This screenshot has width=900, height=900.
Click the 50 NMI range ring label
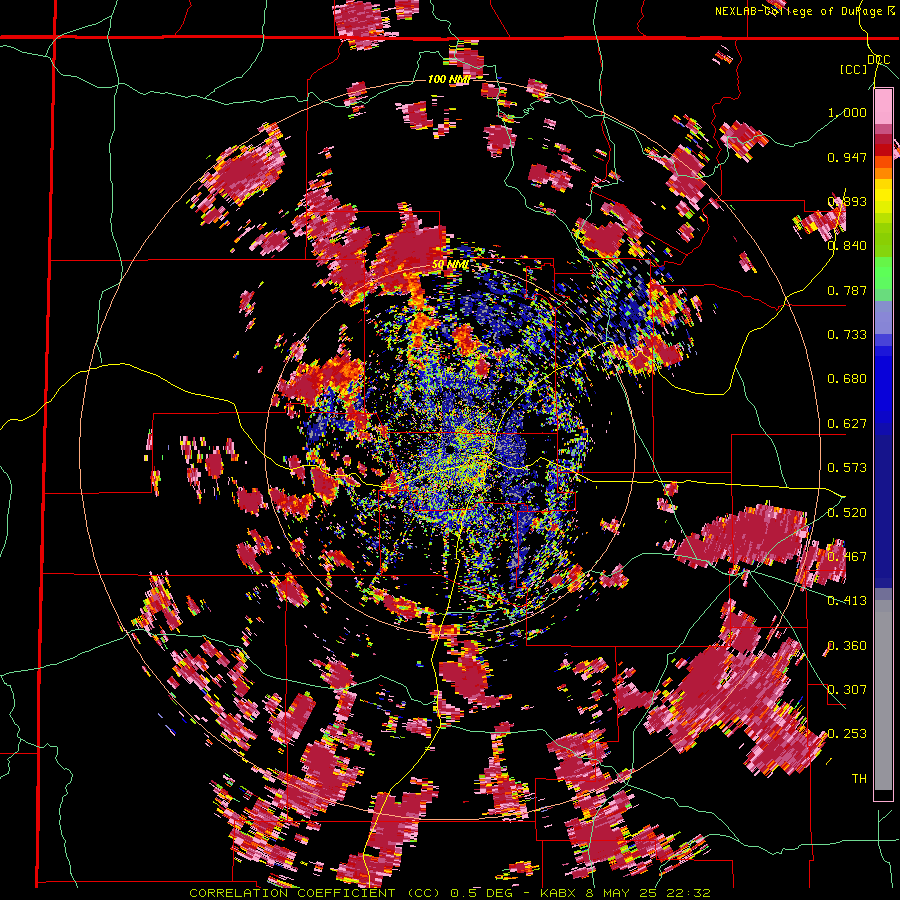point(451,265)
